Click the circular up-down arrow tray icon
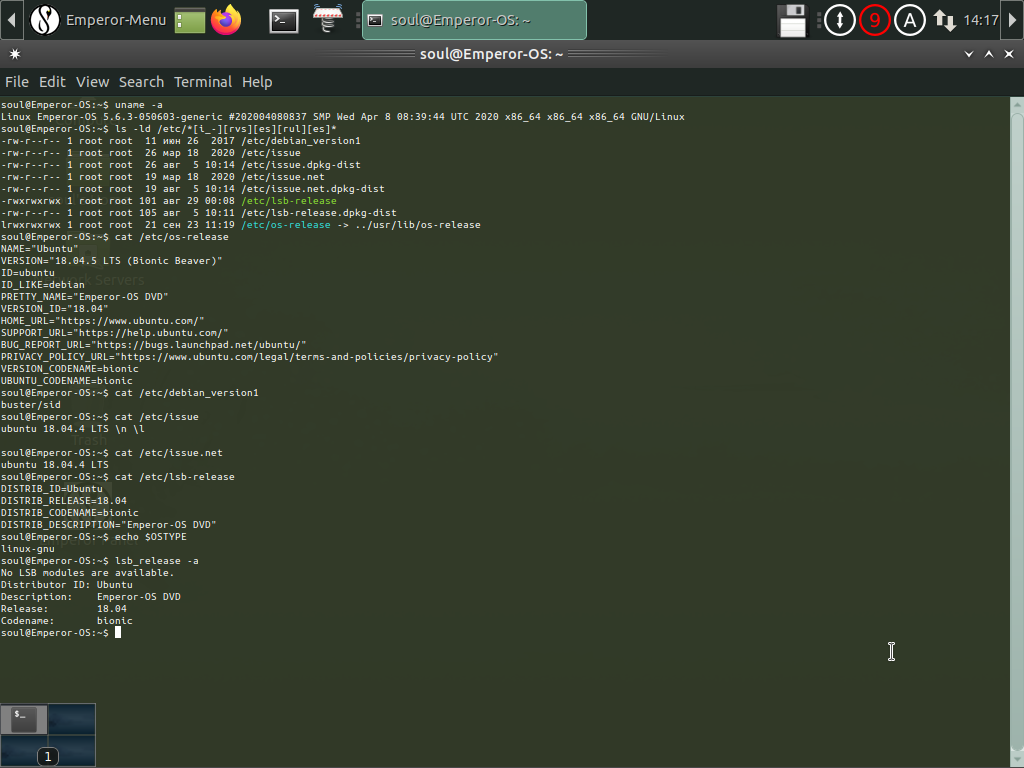Image resolution: width=1024 pixels, height=768 pixels. (840, 20)
